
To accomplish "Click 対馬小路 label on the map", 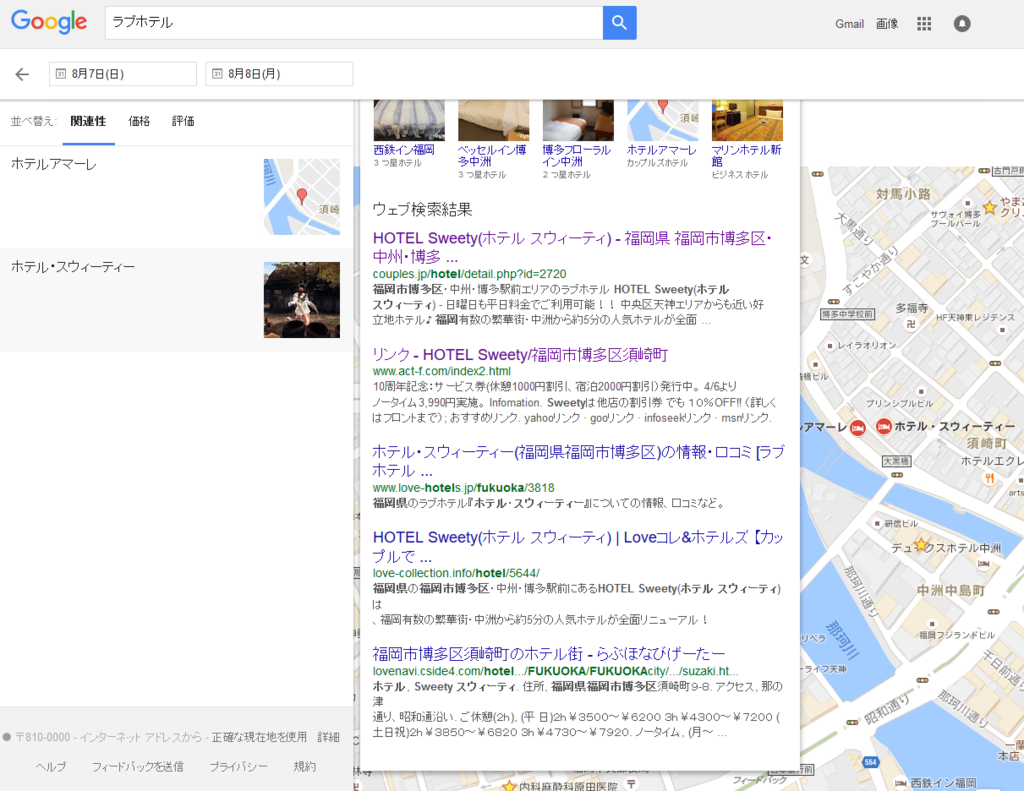I will [903, 194].
